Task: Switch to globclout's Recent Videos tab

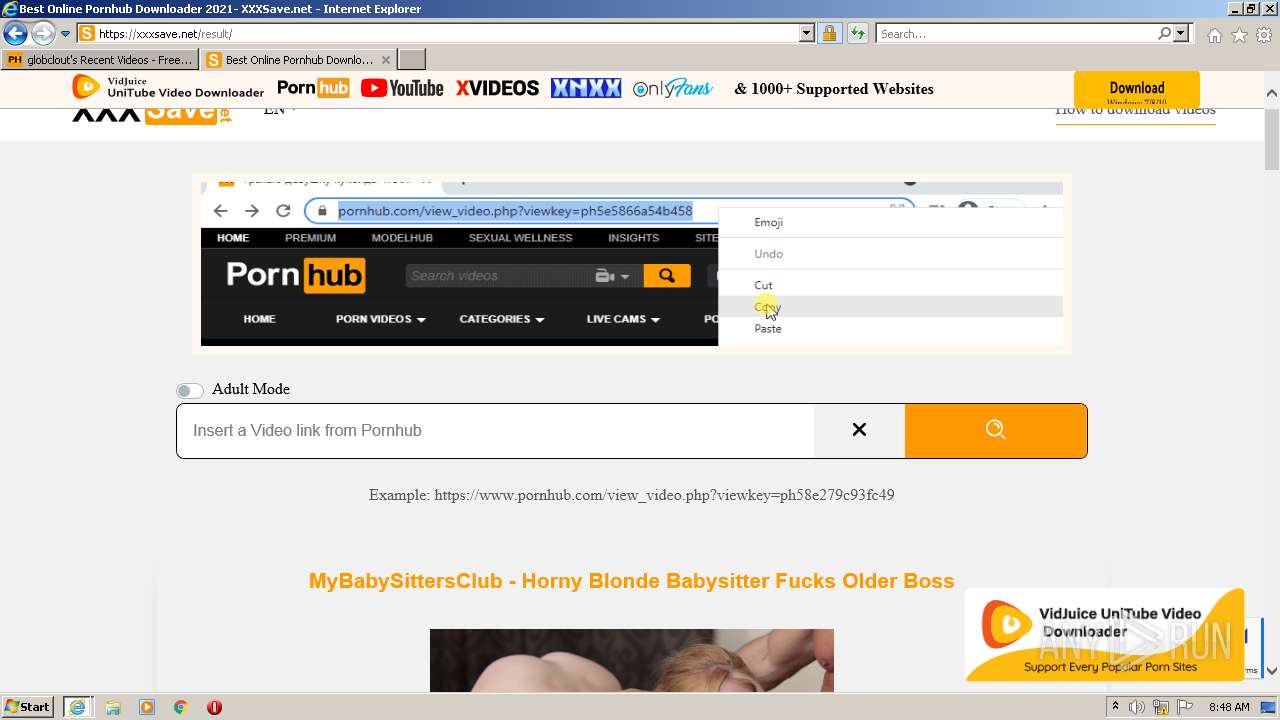Action: (x=100, y=60)
